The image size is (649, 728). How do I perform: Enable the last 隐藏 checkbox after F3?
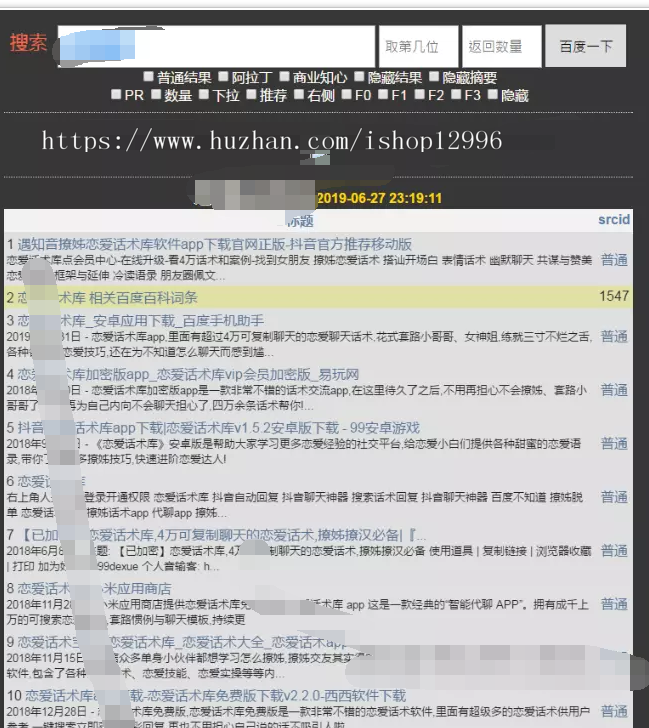(x=493, y=95)
